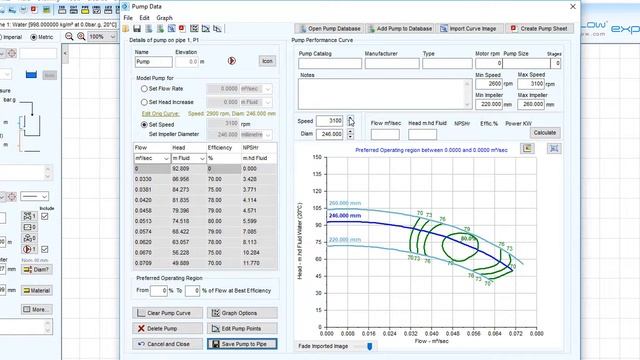This screenshot has height=360, width=640.
Task: Click the Pump Catalog input field
Action: [x=330, y=63]
